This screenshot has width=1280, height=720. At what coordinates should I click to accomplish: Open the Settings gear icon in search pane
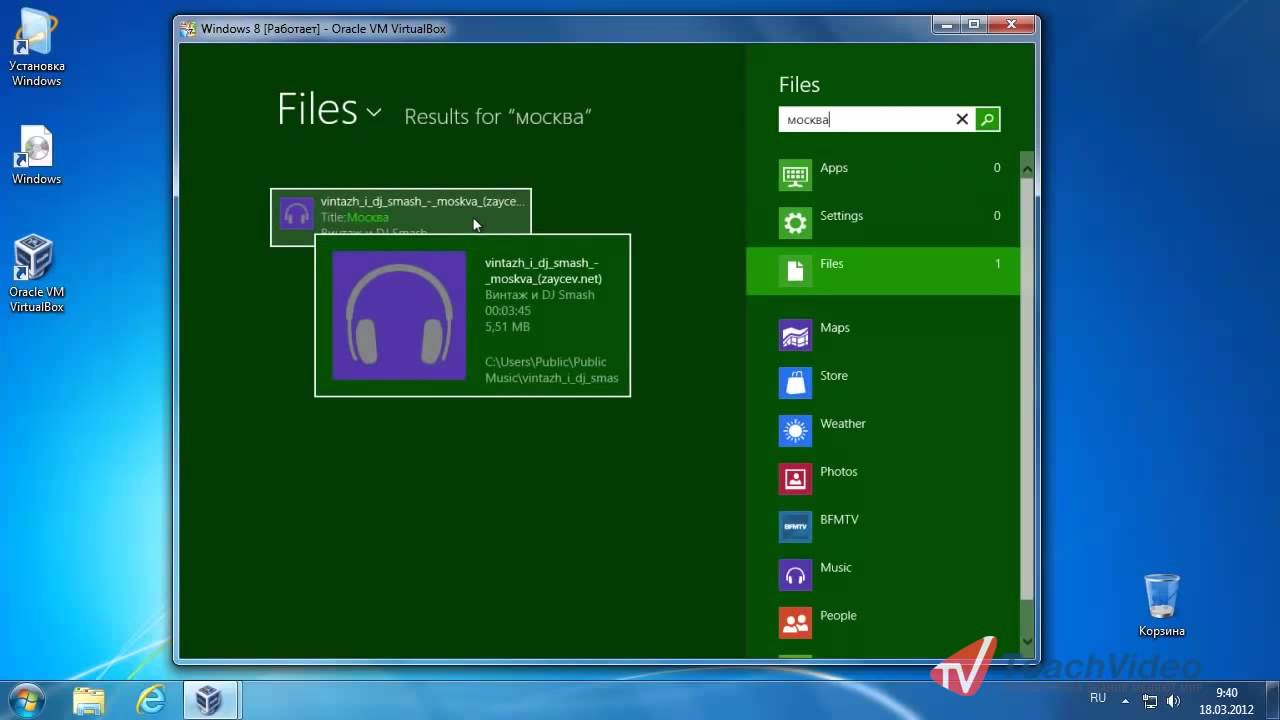click(x=795, y=223)
